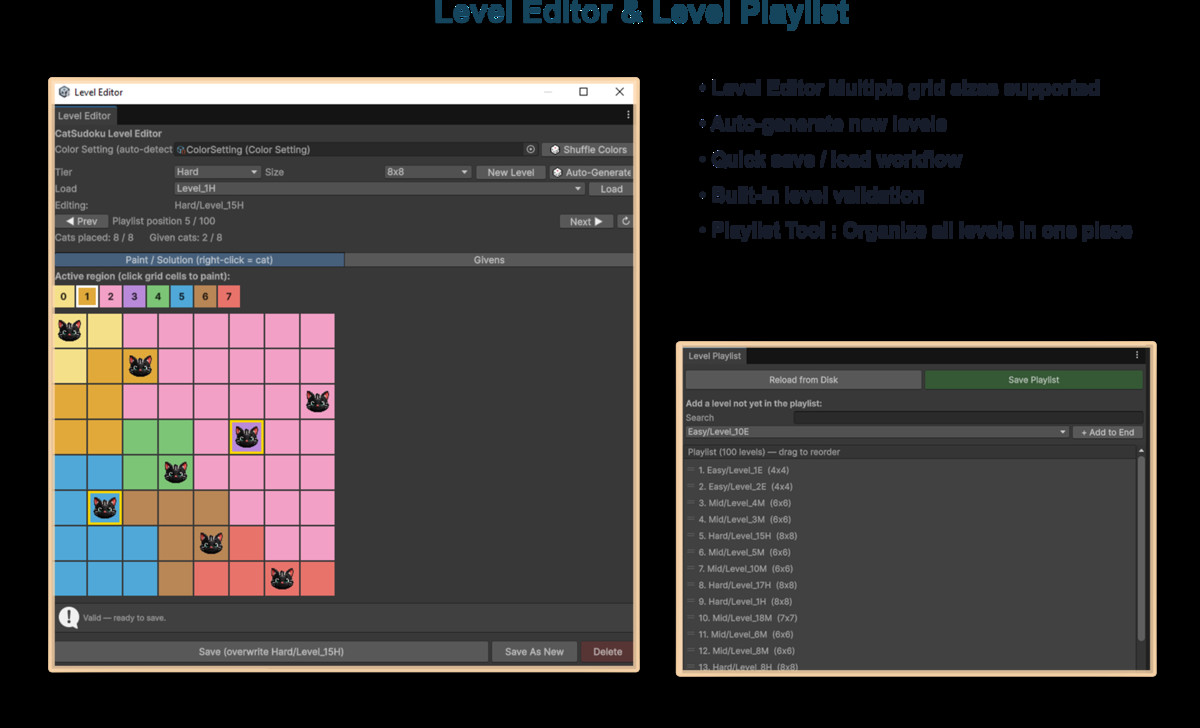Screen dimensions: 1200x728
Task: Select playlist row 10. Mid/Level_18M
Action: click(x=911, y=618)
